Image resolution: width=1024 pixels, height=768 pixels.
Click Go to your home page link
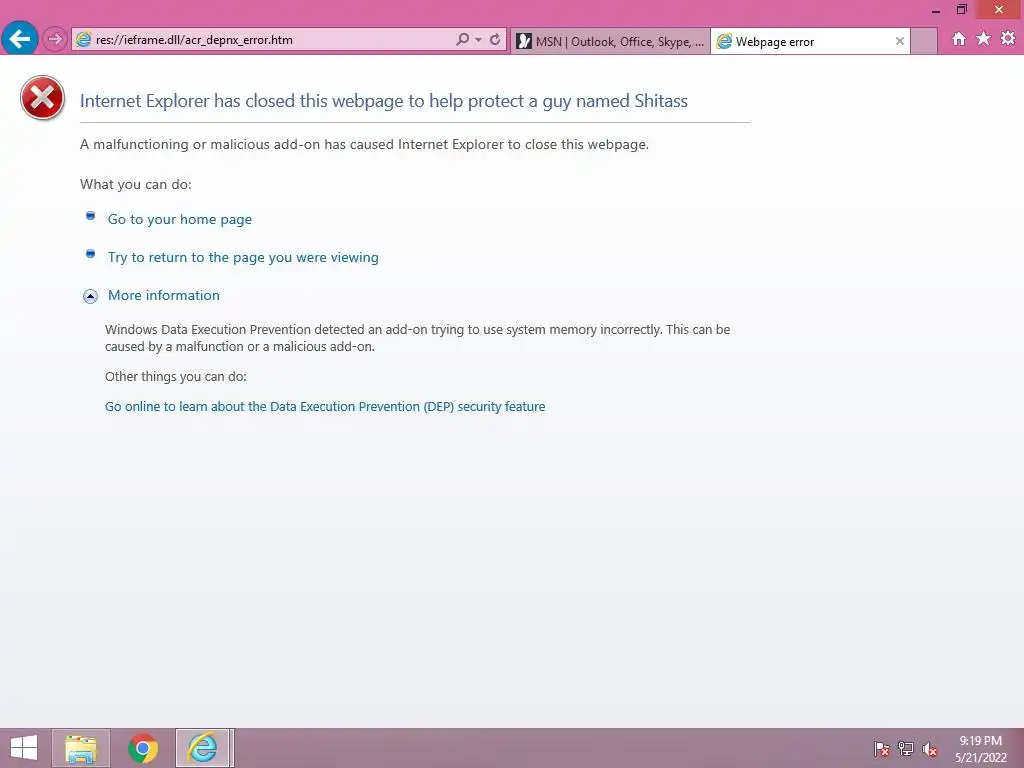click(180, 219)
